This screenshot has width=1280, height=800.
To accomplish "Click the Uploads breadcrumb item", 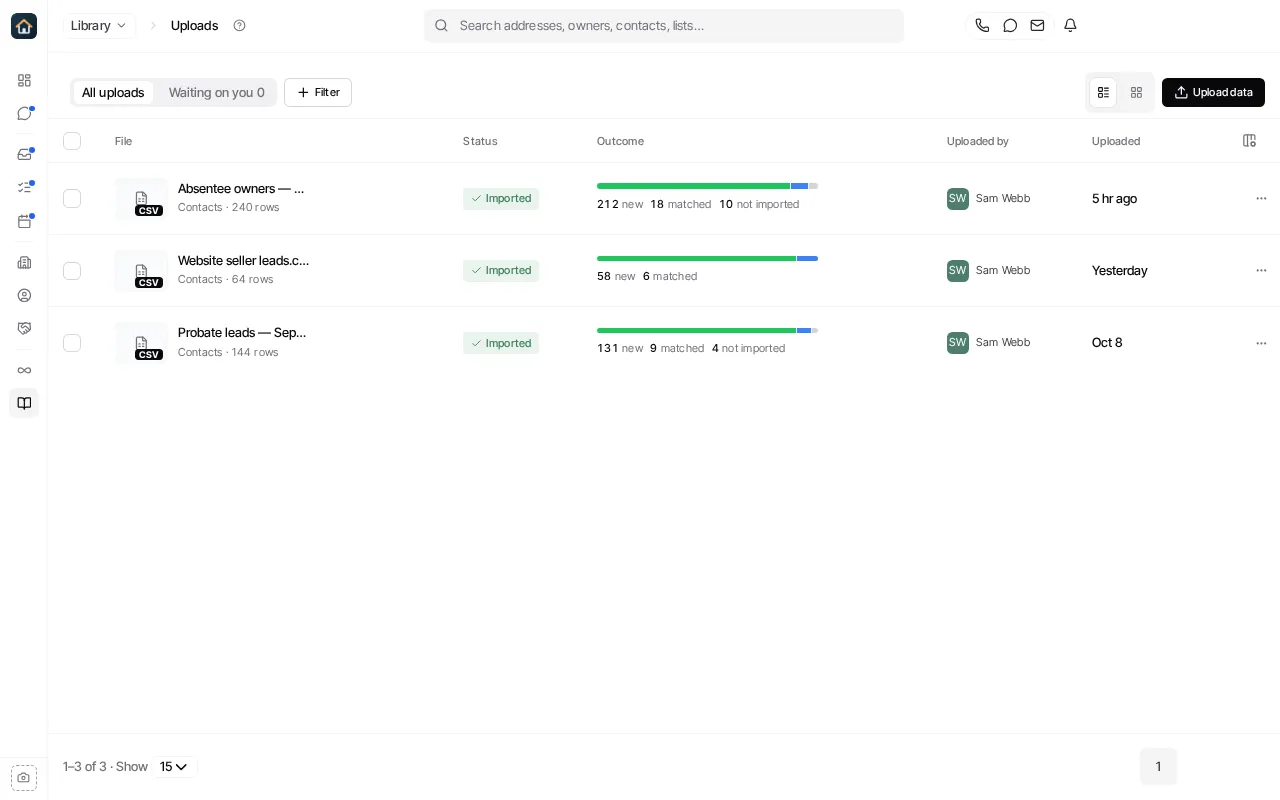I will point(194,26).
